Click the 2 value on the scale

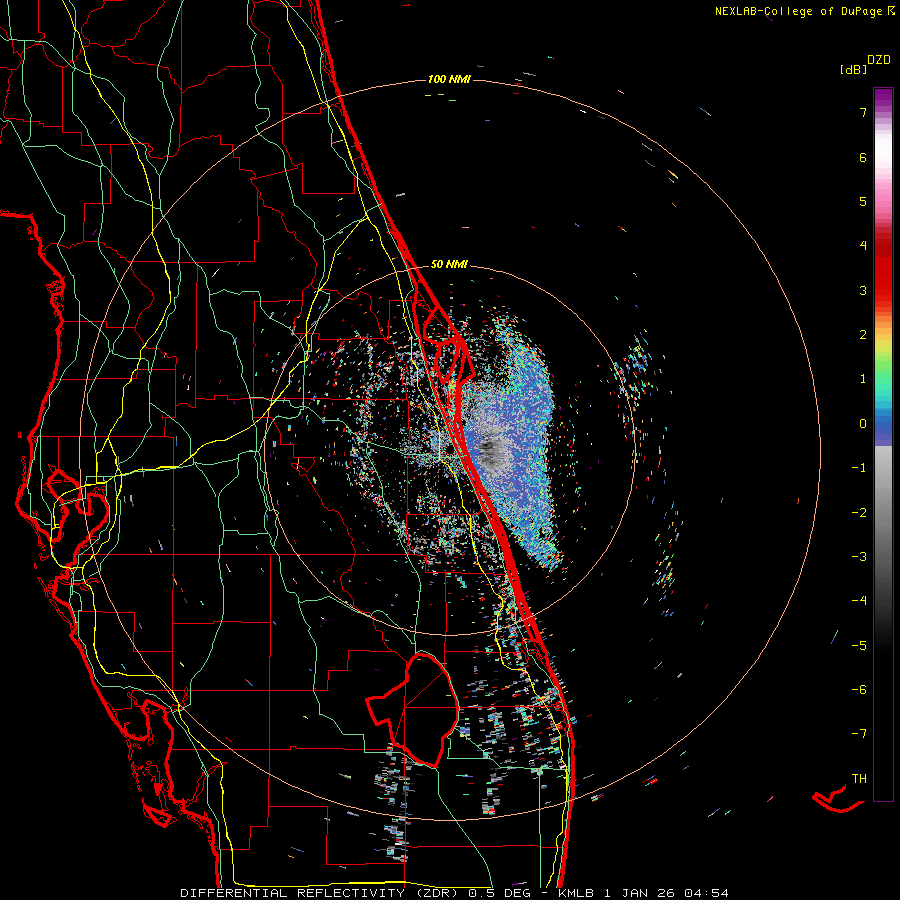[863, 335]
